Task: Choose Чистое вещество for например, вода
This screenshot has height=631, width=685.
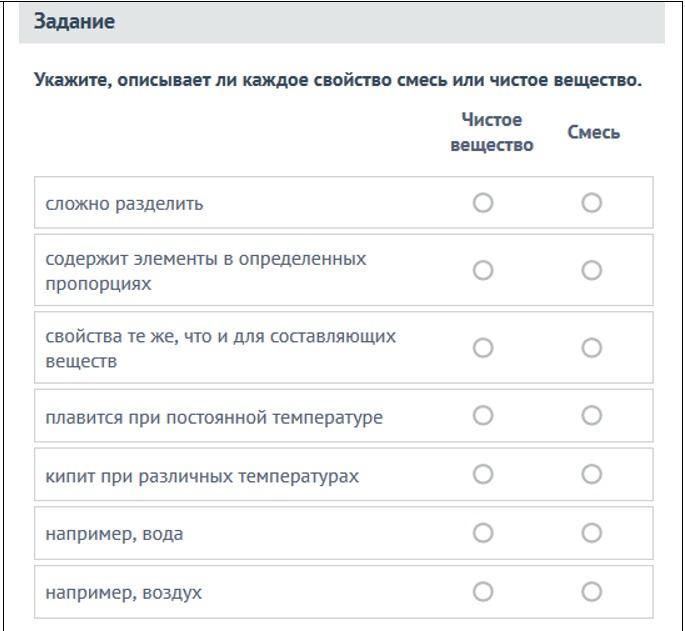Action: coord(483,533)
